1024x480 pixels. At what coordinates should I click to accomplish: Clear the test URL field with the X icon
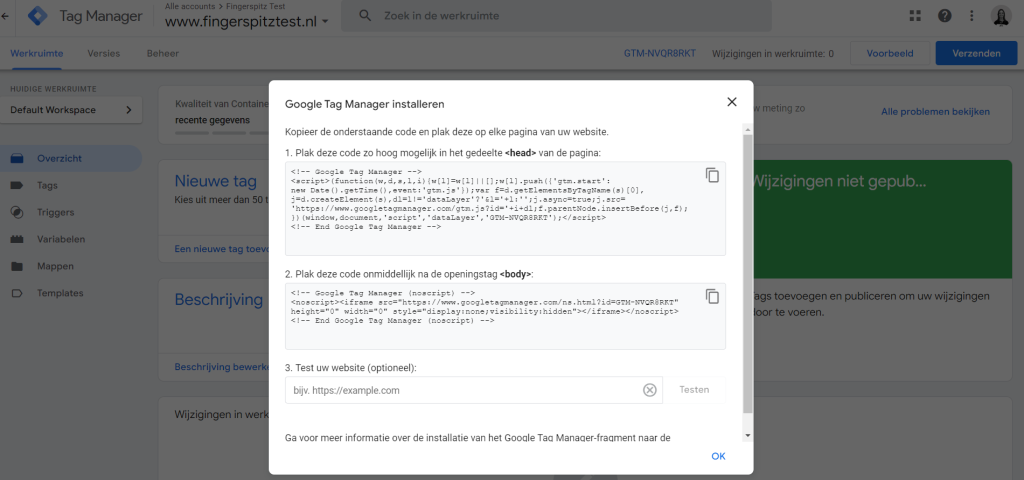(649, 390)
